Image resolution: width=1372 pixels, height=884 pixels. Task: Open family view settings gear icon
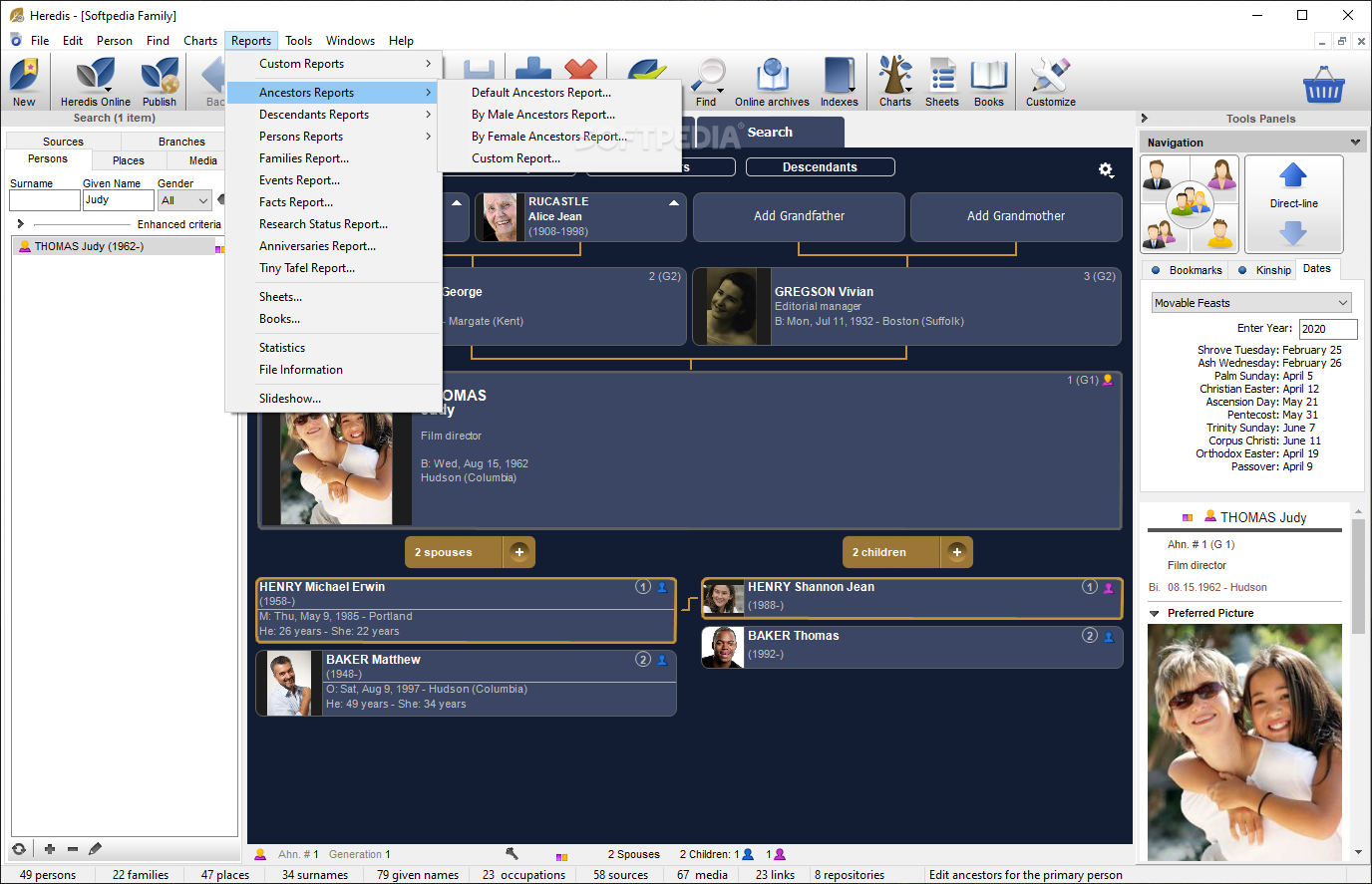point(1106,170)
